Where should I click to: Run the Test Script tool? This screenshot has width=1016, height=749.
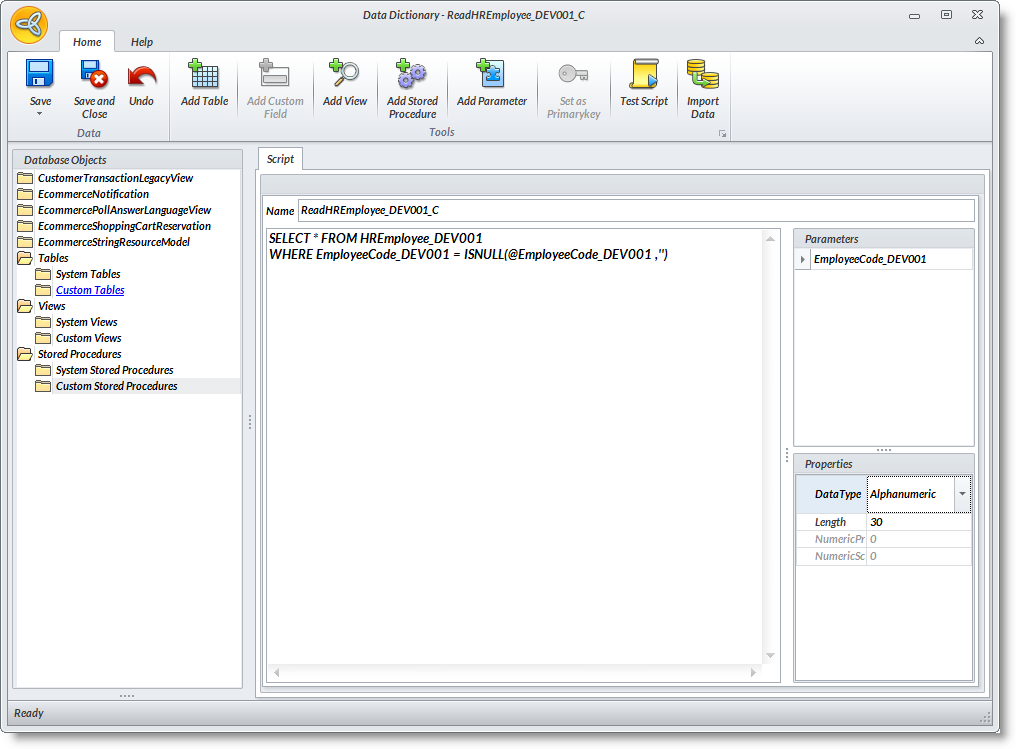pos(643,75)
